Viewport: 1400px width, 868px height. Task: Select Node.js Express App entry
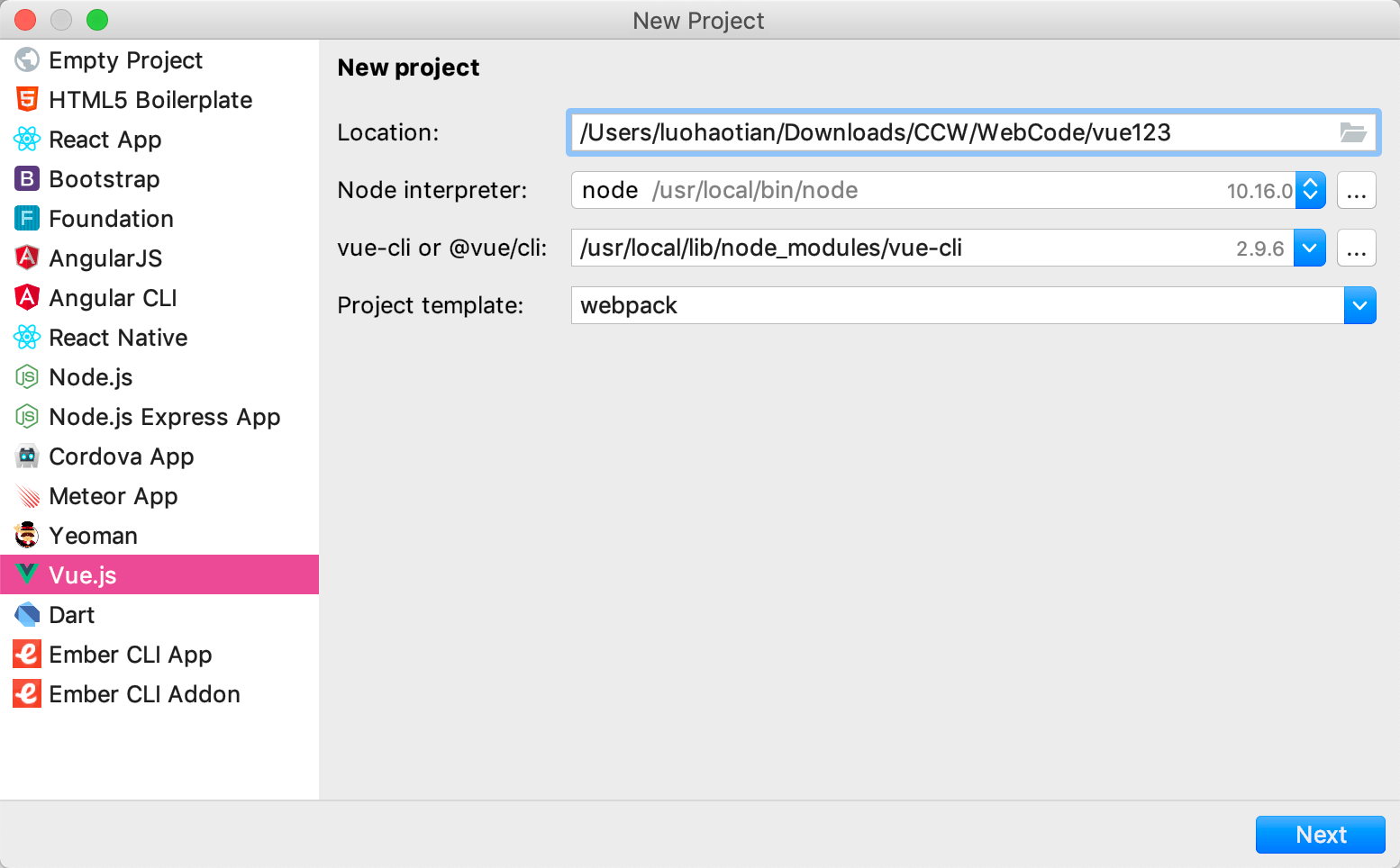164,417
